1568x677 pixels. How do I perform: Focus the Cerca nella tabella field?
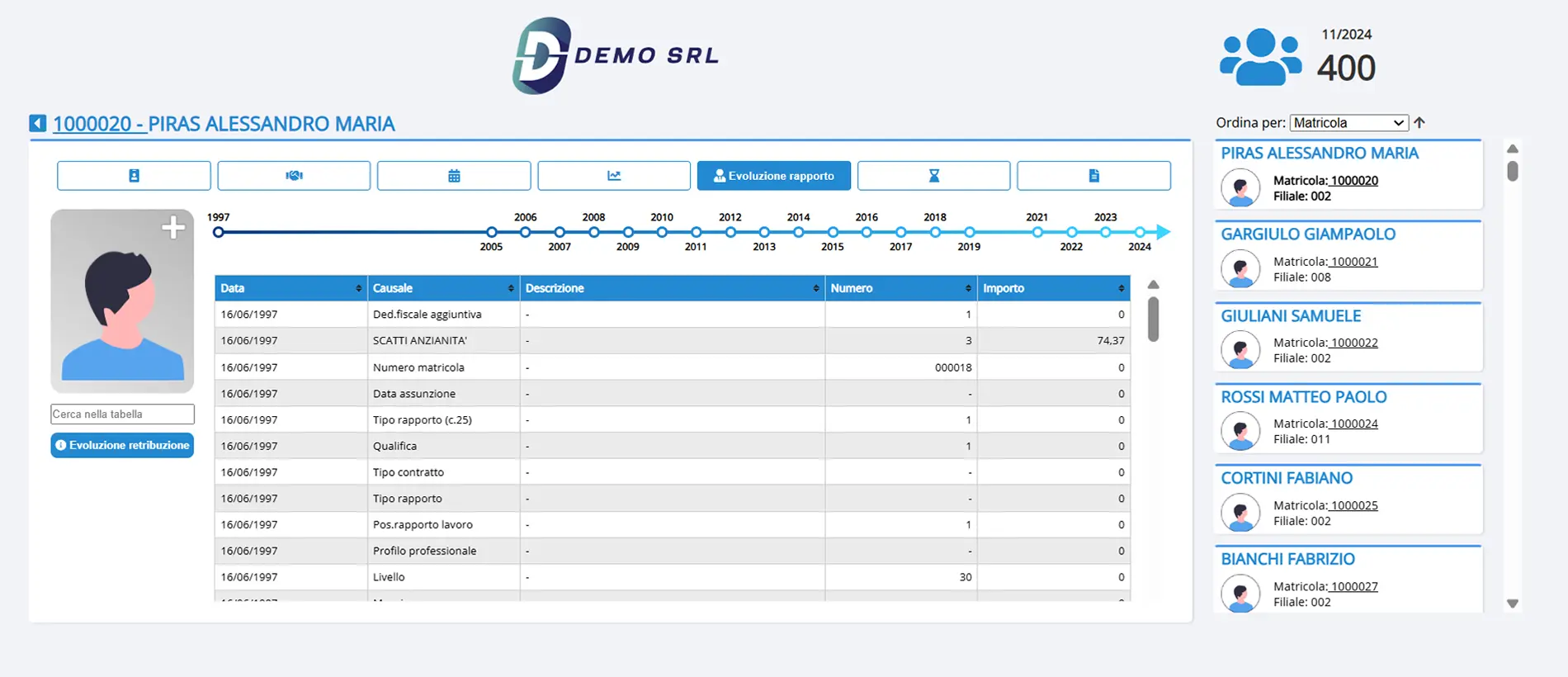click(x=122, y=414)
